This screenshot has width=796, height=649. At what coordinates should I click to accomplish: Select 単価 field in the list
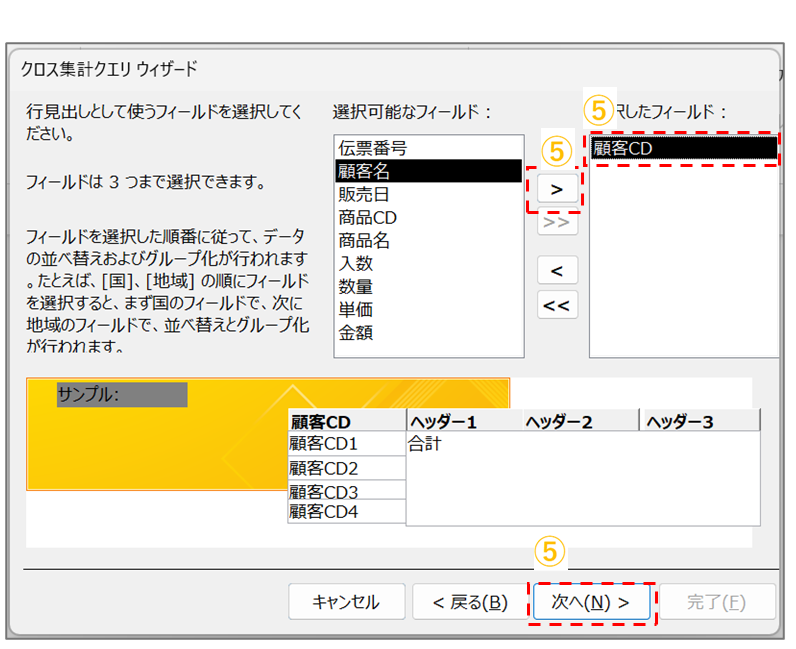click(356, 309)
